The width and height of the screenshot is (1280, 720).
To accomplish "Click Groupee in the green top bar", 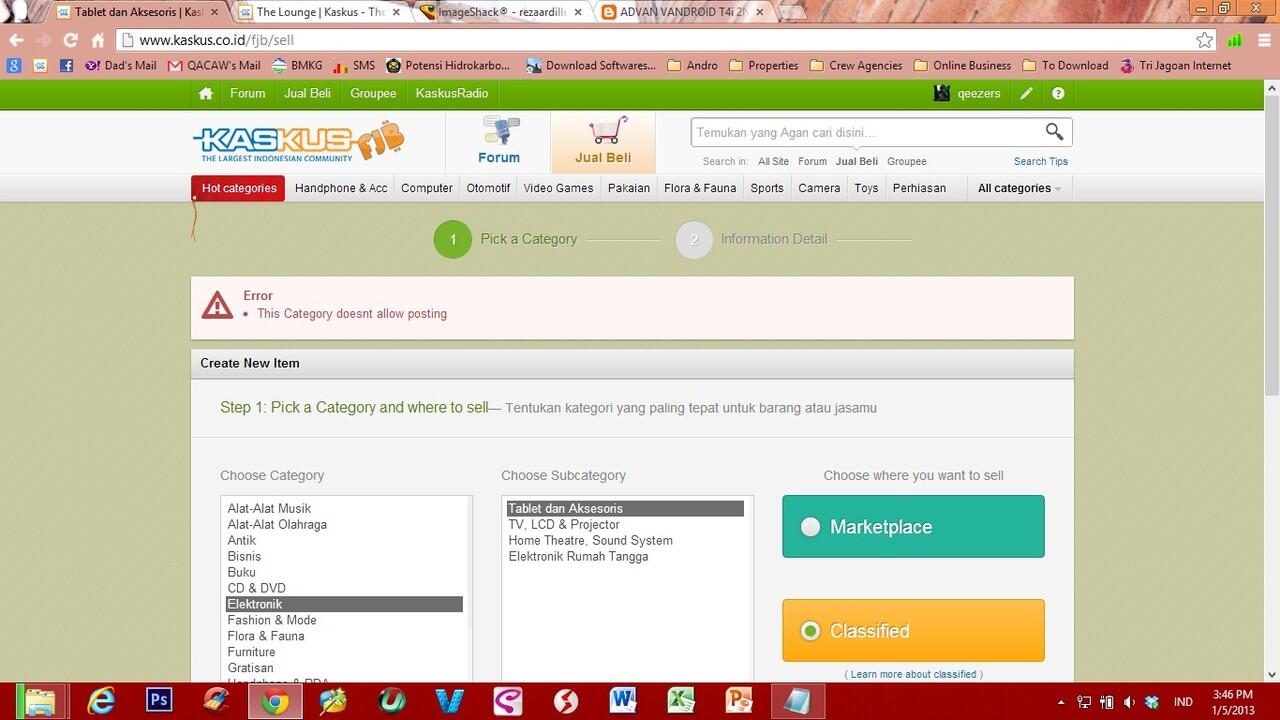I will click(373, 93).
